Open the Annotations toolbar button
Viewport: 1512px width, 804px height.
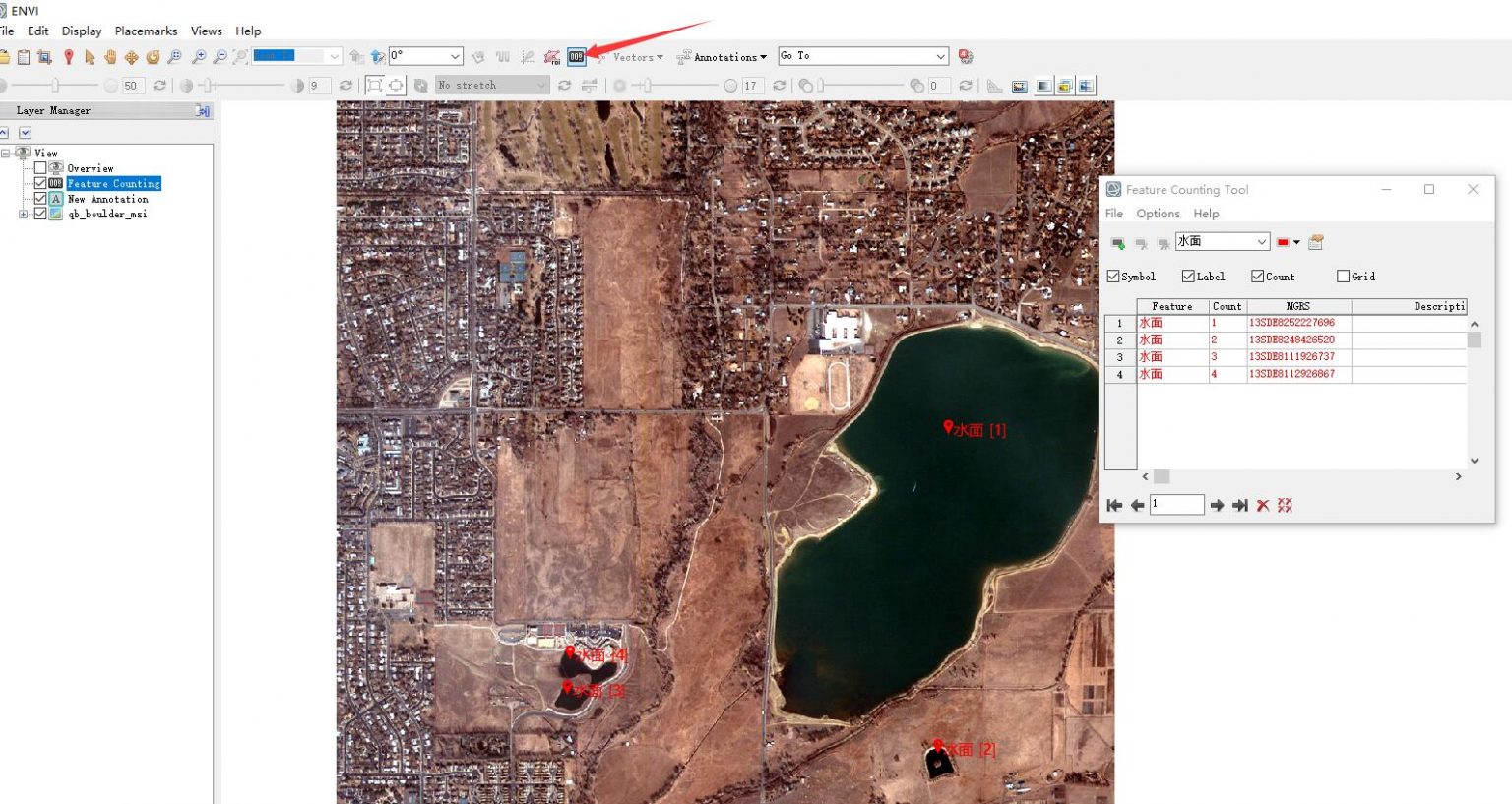click(x=722, y=57)
